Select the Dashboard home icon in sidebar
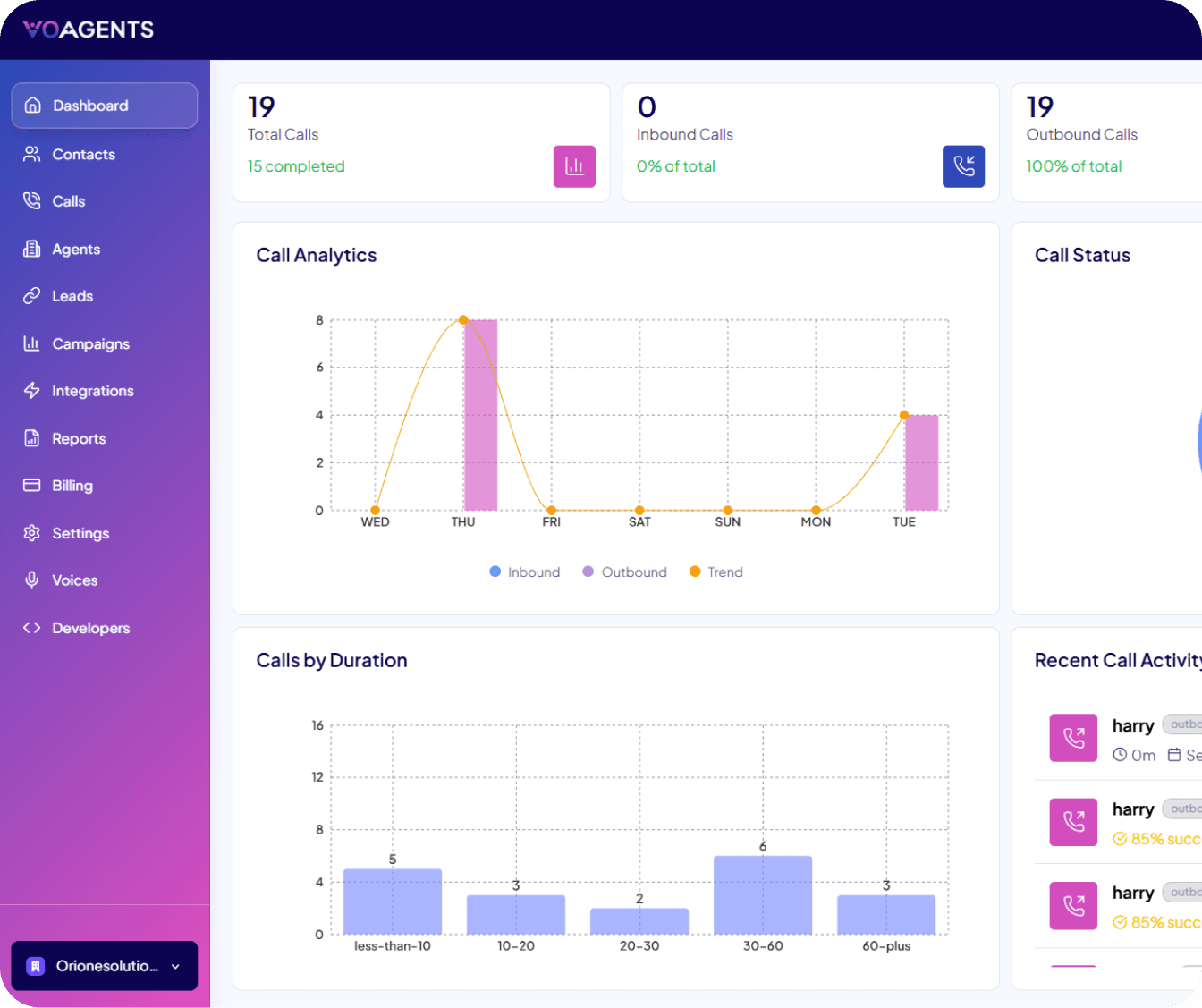The width and height of the screenshot is (1202, 1008). pos(33,105)
